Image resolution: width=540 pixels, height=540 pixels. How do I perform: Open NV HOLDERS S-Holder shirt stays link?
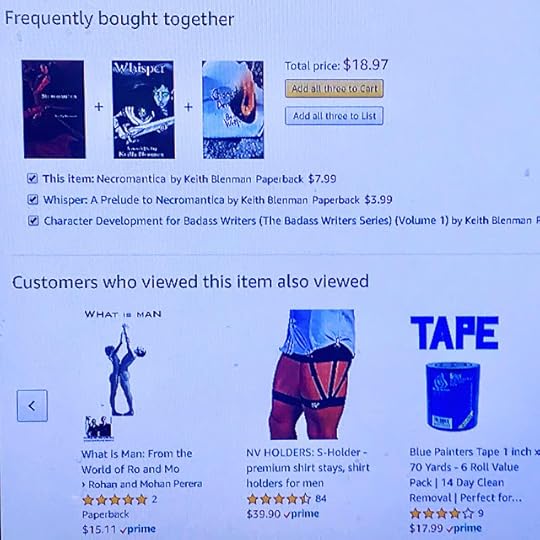pos(308,467)
